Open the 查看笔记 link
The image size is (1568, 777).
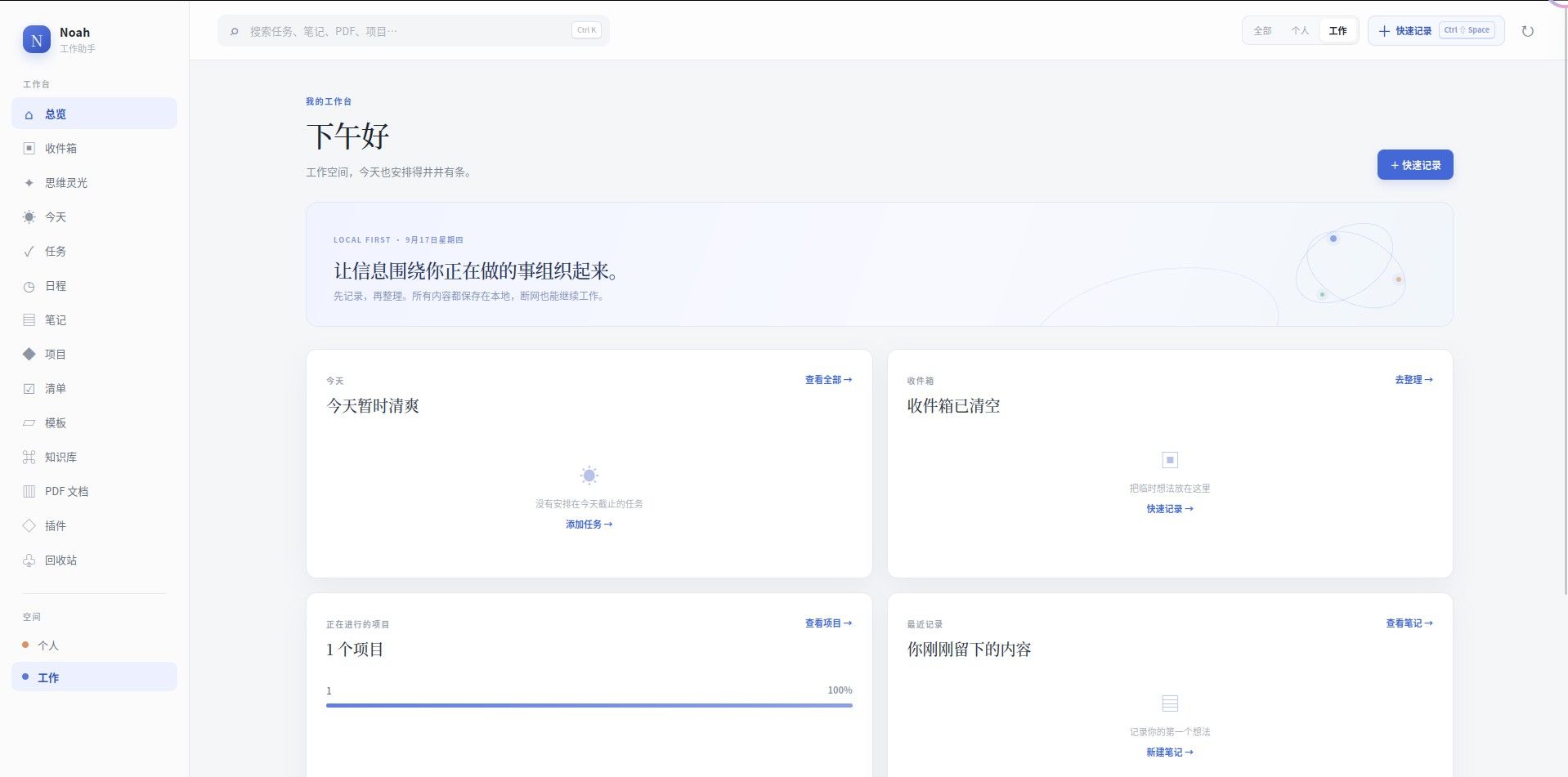1409,623
